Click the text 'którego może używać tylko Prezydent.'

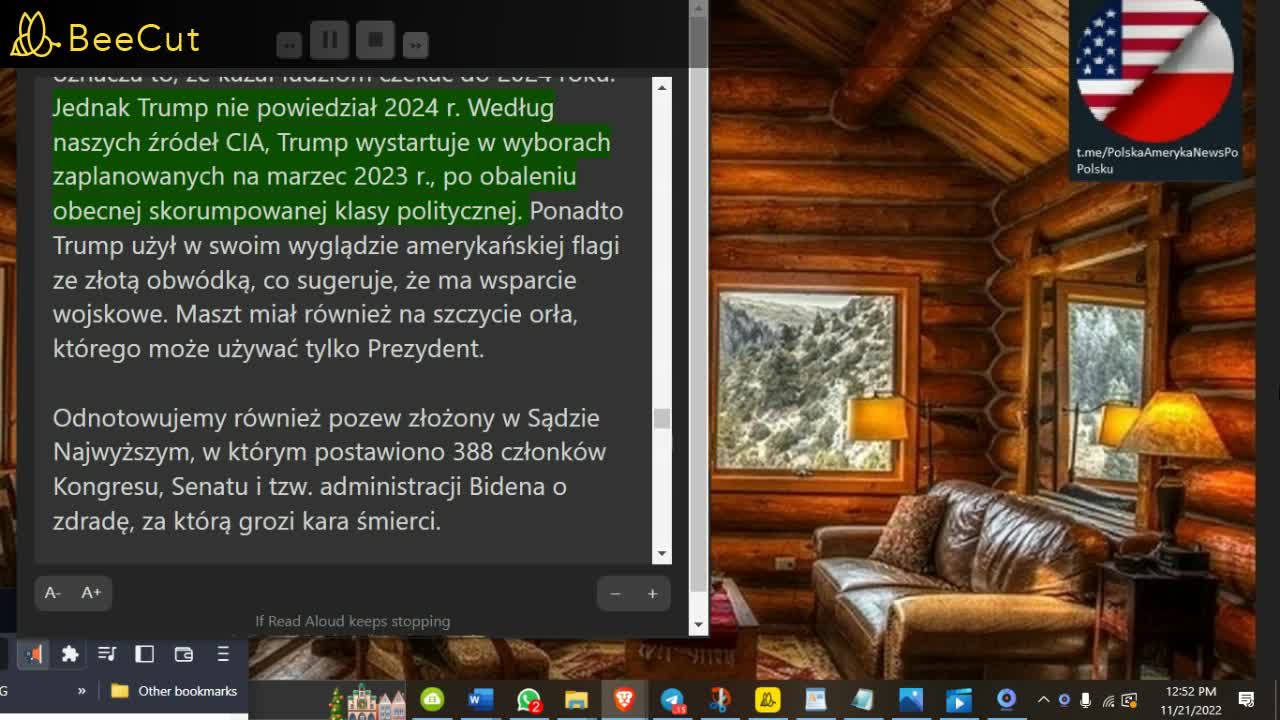click(268, 349)
